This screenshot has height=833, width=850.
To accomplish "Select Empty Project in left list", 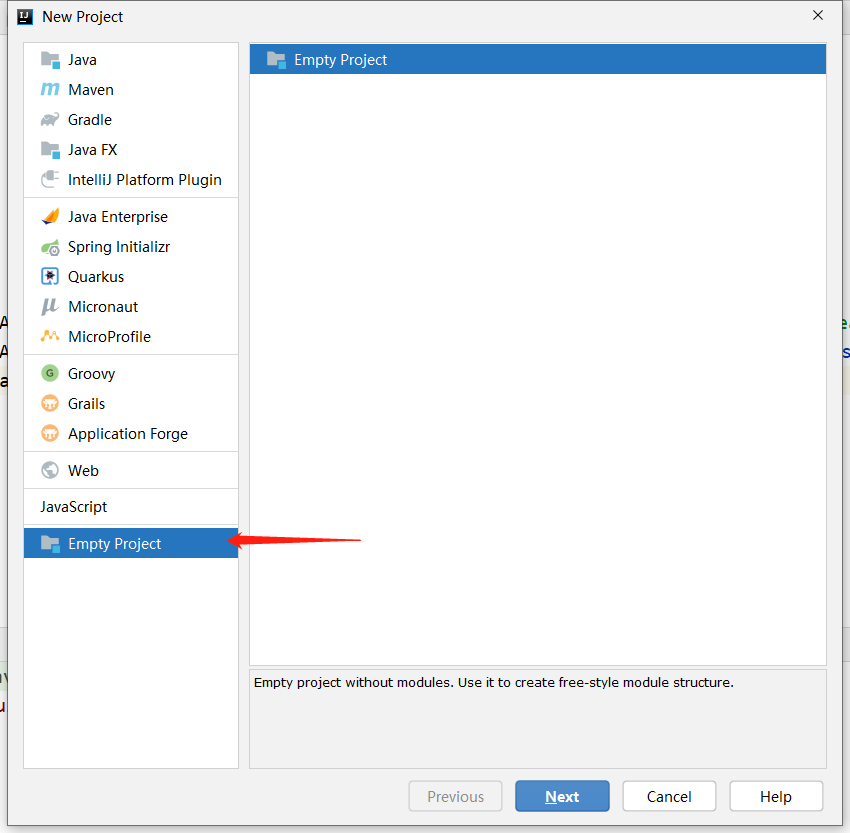I will click(x=131, y=543).
